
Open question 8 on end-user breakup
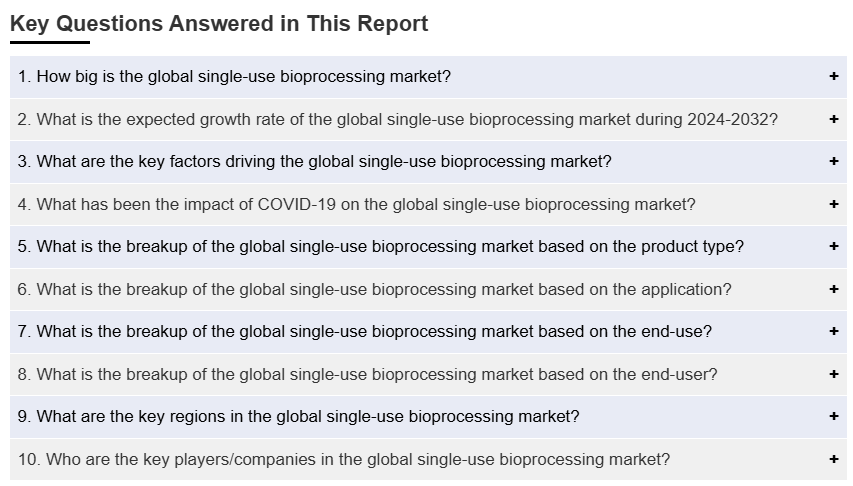[428, 374]
